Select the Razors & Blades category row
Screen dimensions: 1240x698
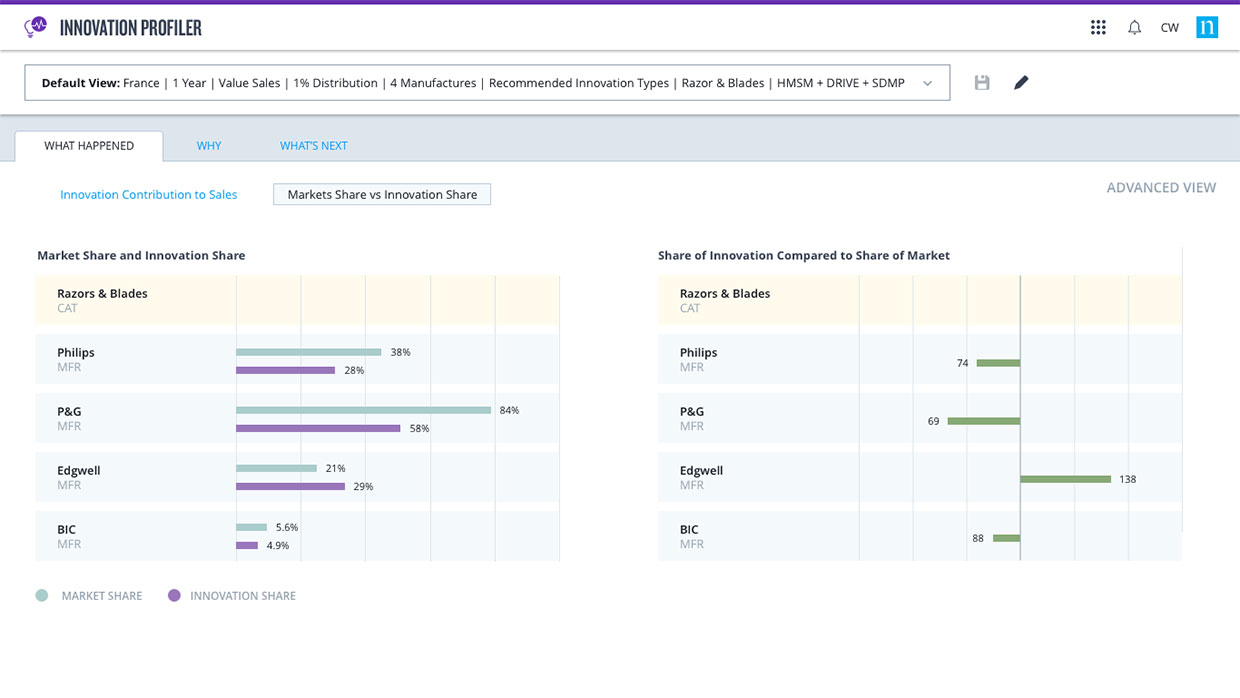[298, 300]
